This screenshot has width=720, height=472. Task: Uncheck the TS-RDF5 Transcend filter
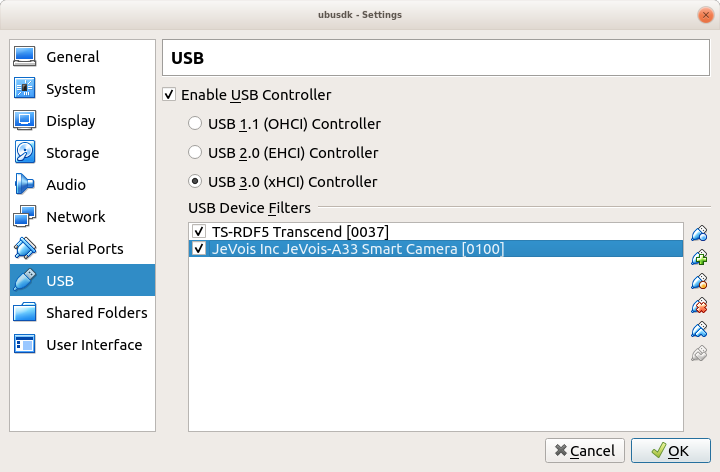199,231
